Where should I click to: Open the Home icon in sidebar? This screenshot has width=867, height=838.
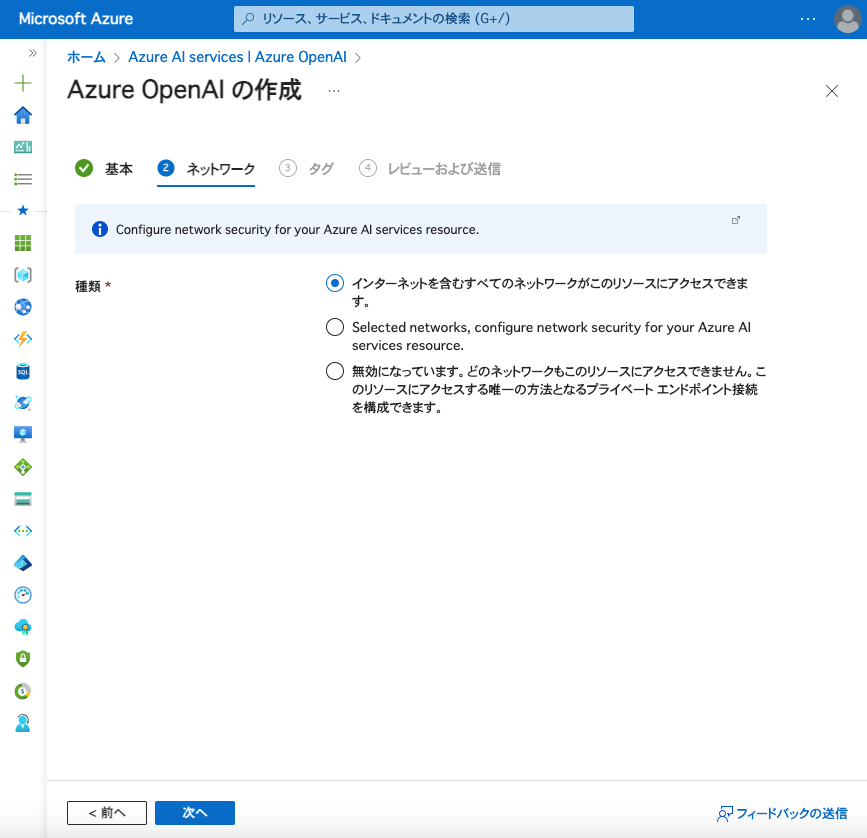click(23, 116)
